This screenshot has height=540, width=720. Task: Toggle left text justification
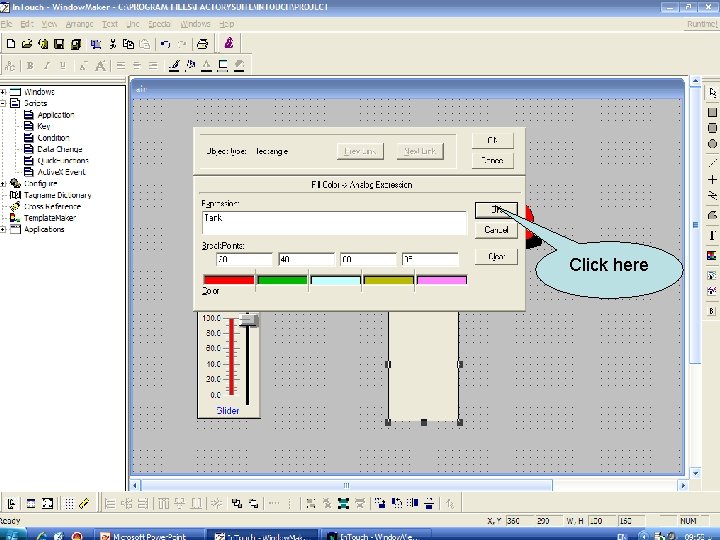coord(121,66)
